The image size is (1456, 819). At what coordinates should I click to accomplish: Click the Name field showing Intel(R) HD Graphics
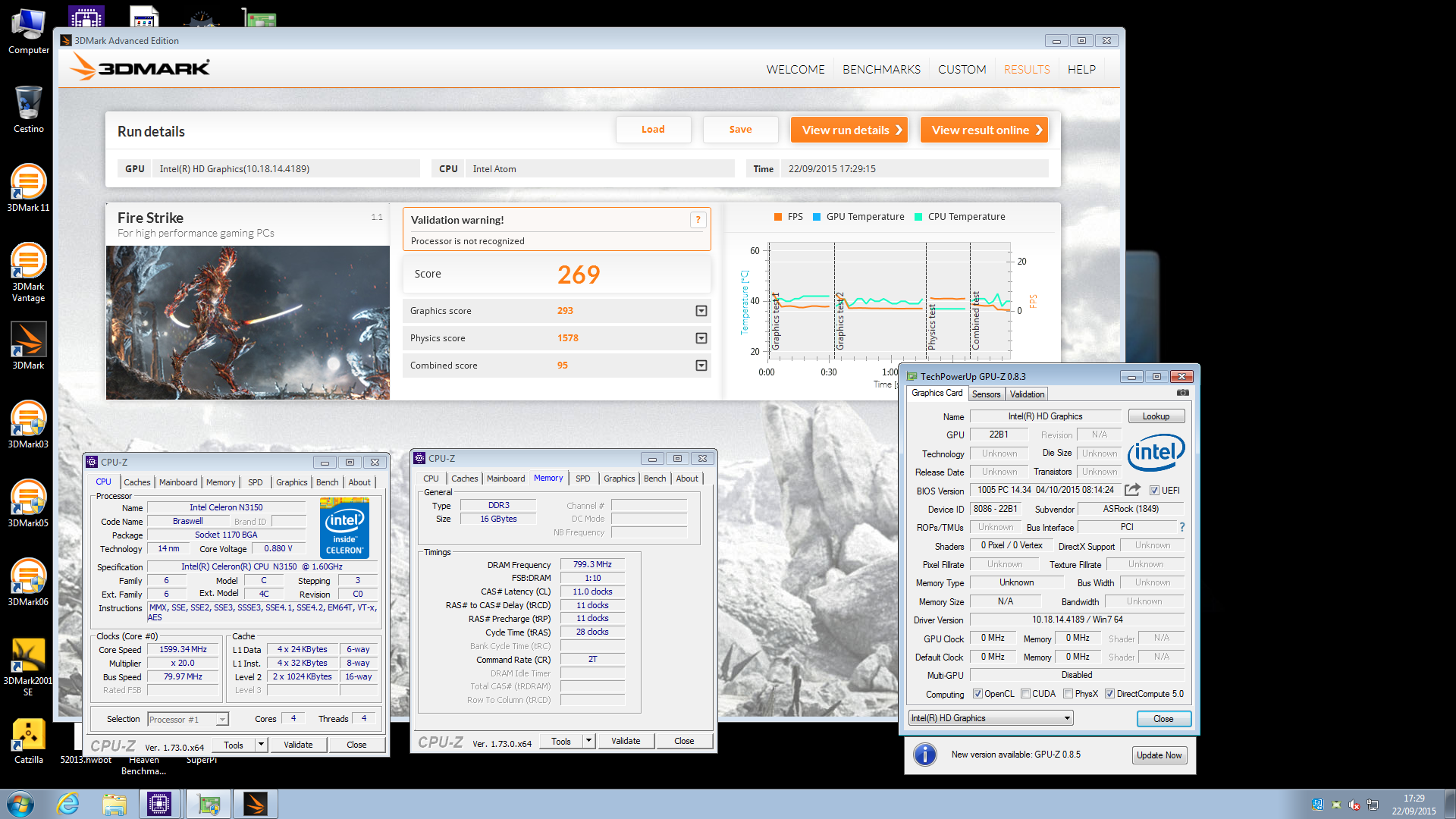click(x=1045, y=416)
